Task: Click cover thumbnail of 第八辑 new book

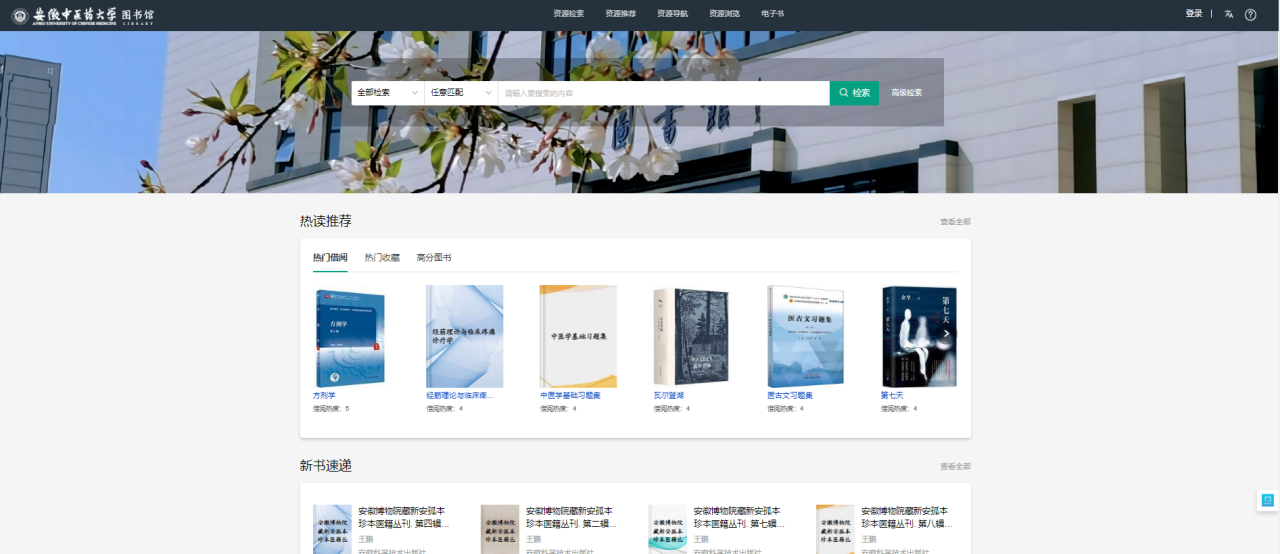Action: coord(836,529)
